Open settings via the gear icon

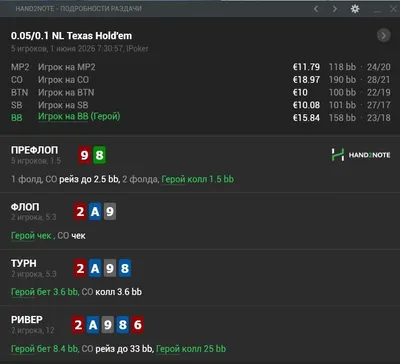[x=355, y=9]
